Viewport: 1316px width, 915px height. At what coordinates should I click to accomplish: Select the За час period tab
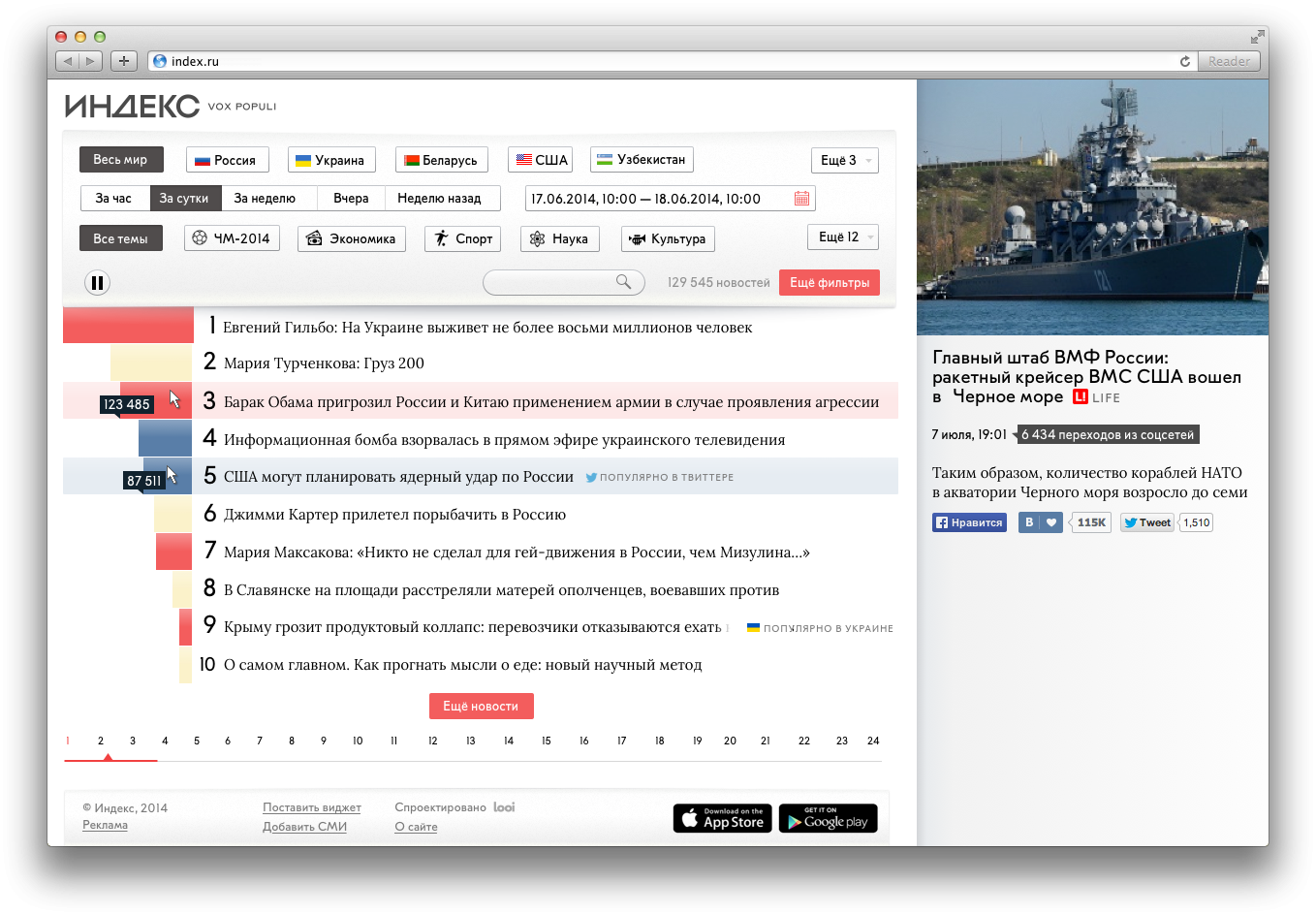coord(113,199)
